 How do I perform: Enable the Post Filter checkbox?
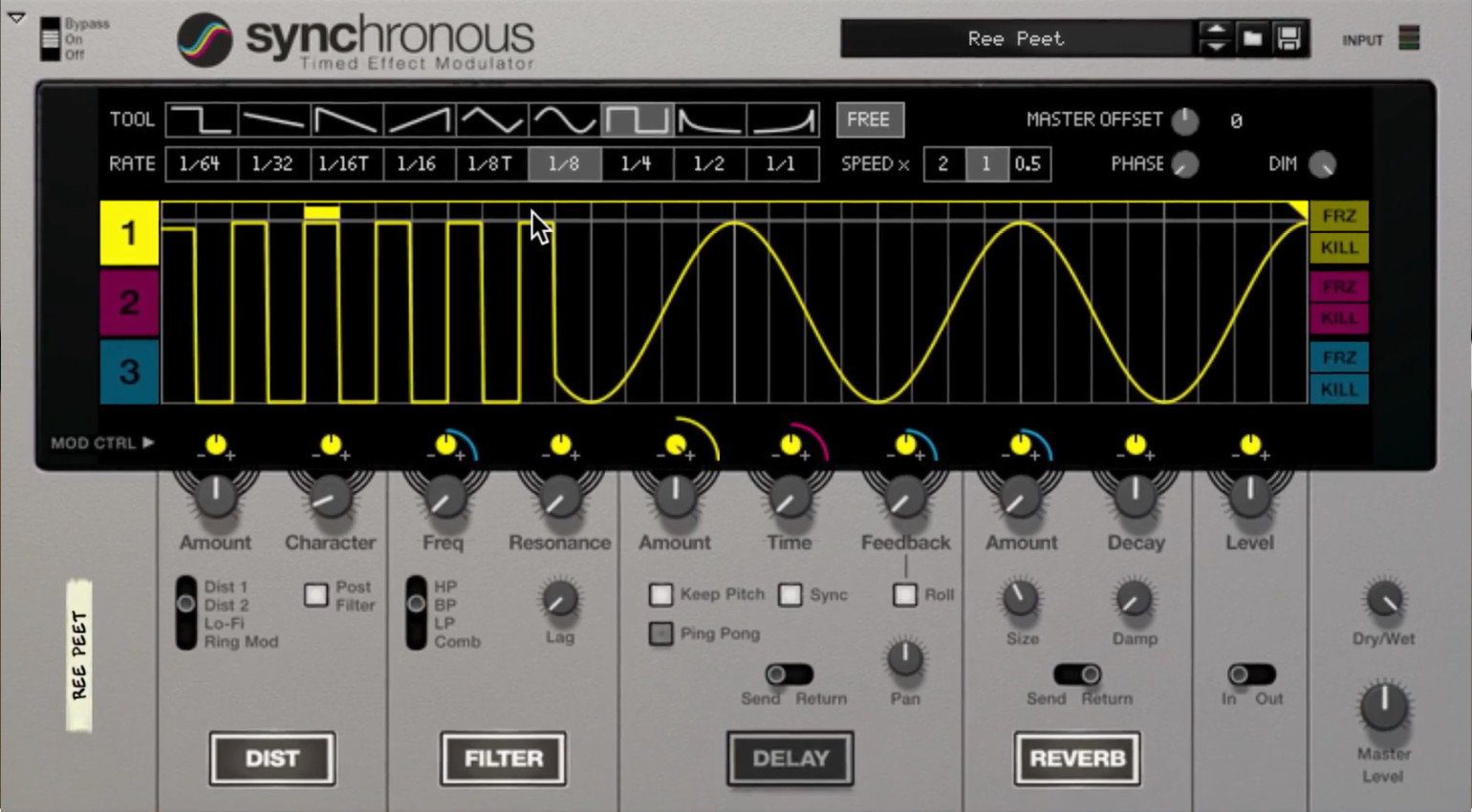point(315,595)
